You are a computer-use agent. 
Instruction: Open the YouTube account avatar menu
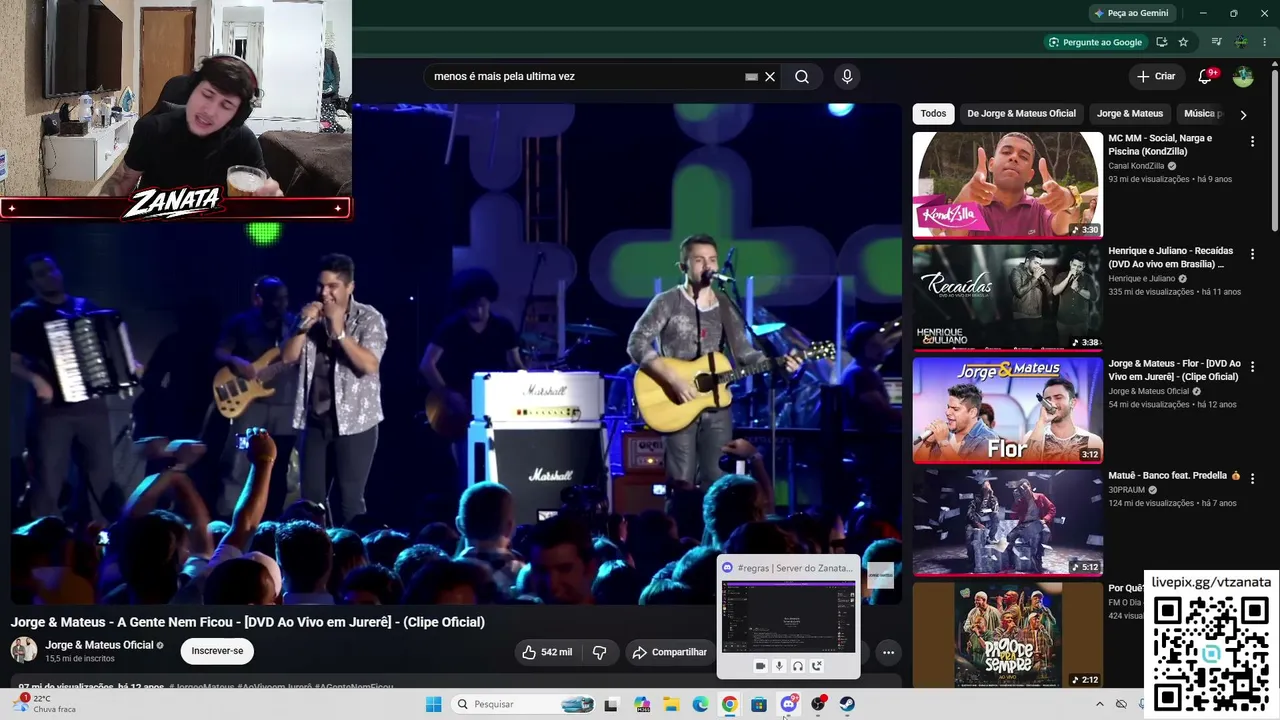[1243, 77]
